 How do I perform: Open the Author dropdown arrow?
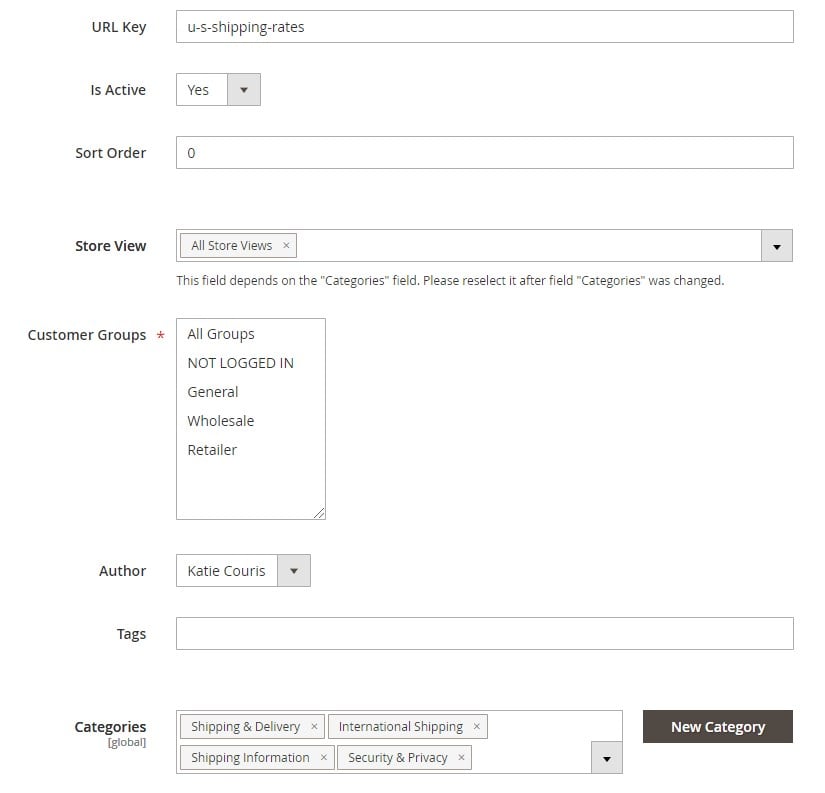tap(294, 571)
